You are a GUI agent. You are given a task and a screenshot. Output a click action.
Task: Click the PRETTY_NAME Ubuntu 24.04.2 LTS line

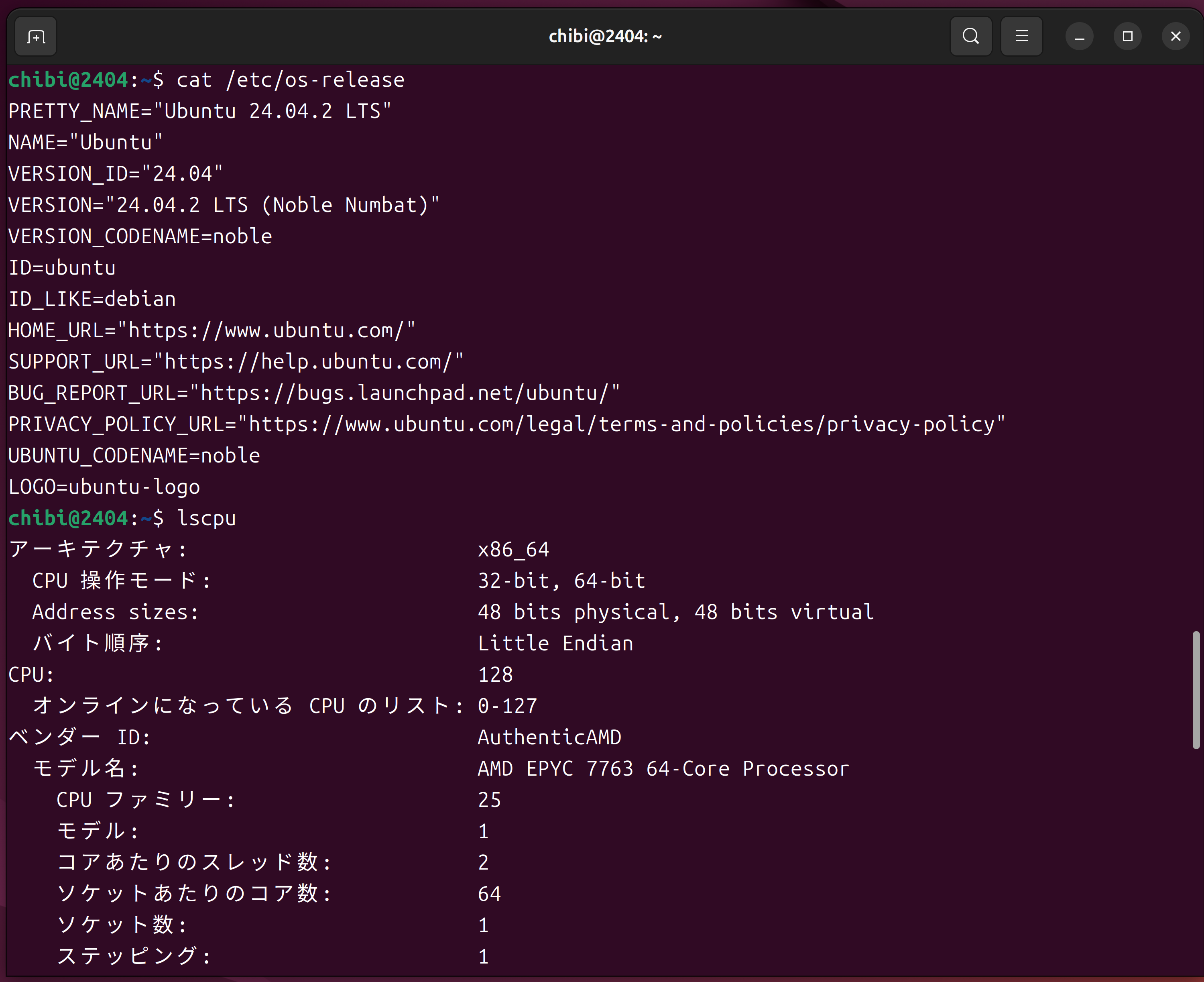199,112
